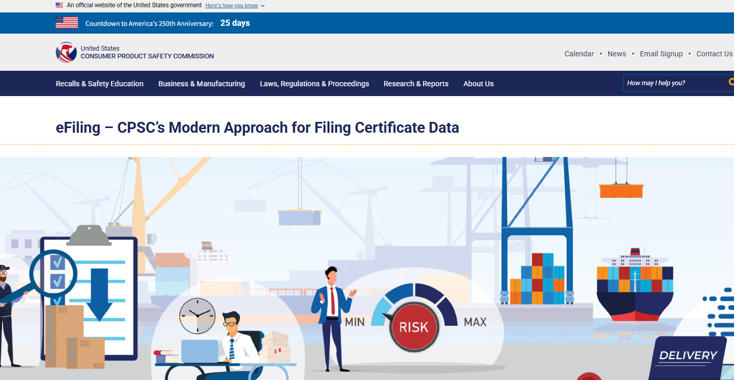Click the '25 days' countdown text
Image resolution: width=735 pixels, height=380 pixels.
coord(235,23)
